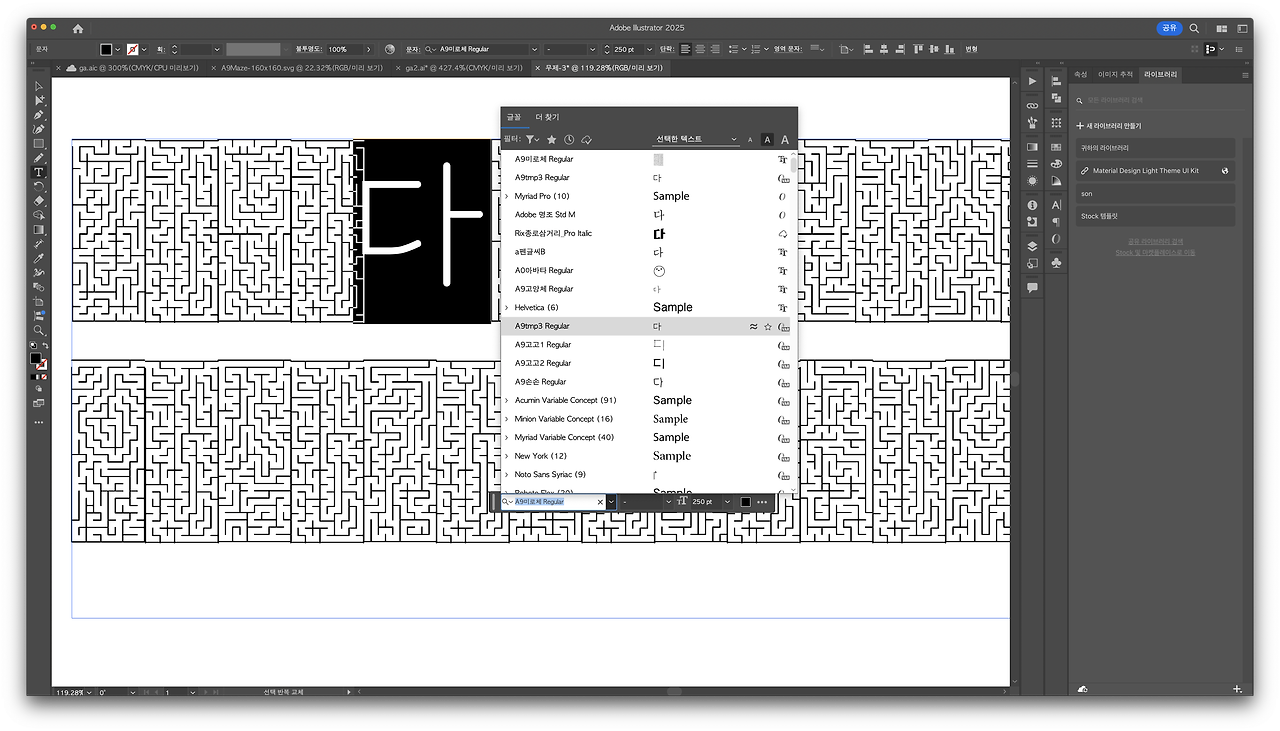Select the Type tool in the toolbar
Viewport: 1280px width, 731px height.
39,172
